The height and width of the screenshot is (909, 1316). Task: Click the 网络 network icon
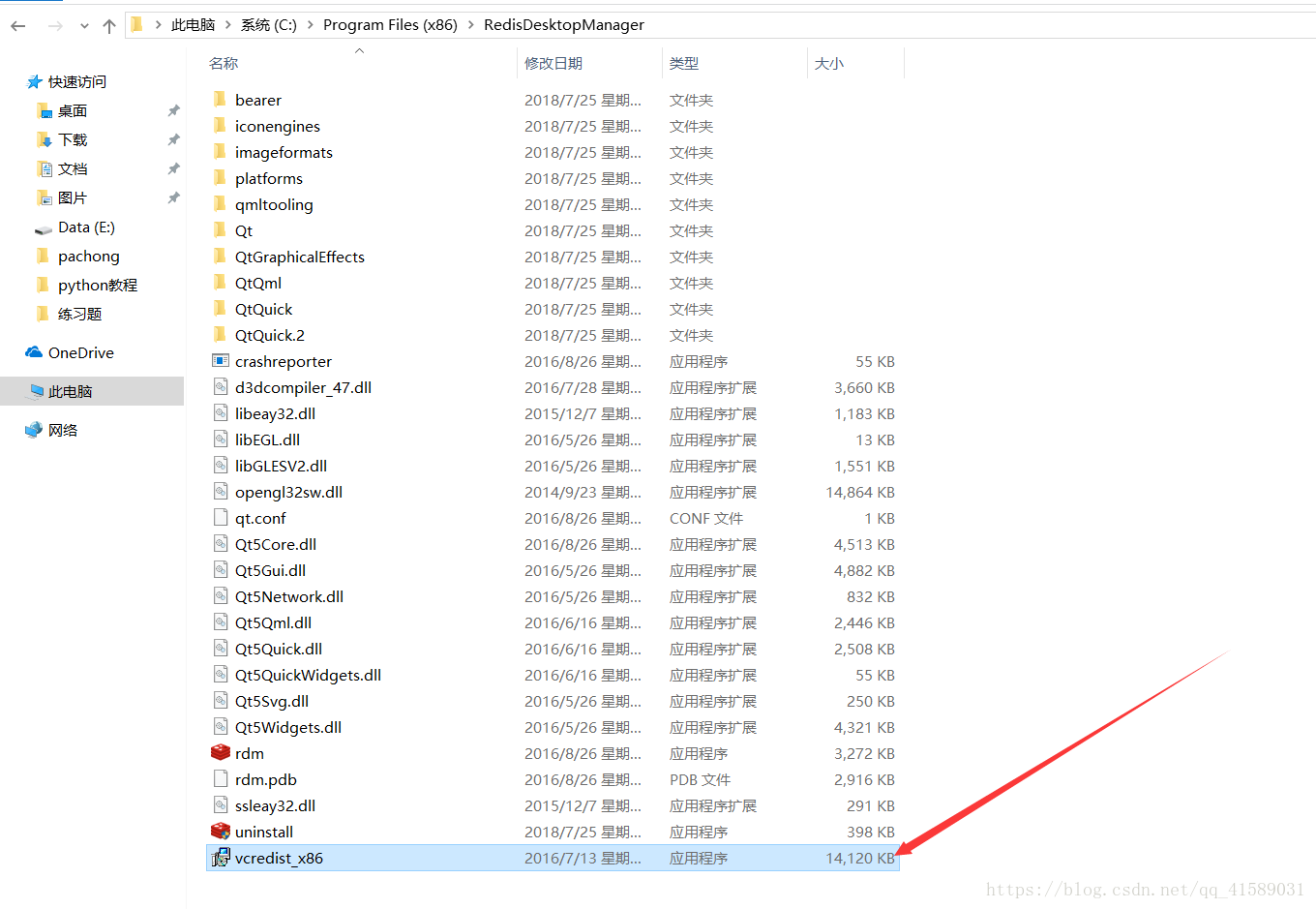pyautogui.click(x=34, y=430)
